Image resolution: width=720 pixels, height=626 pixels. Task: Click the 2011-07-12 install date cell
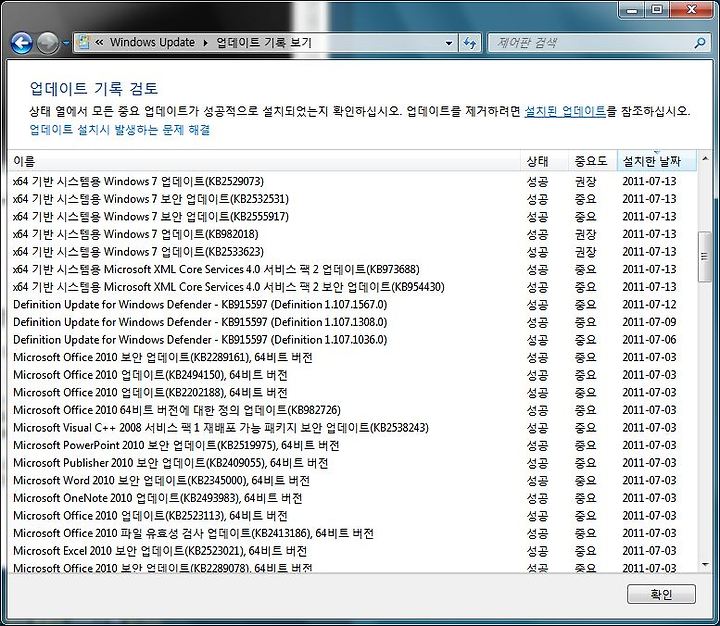point(649,305)
